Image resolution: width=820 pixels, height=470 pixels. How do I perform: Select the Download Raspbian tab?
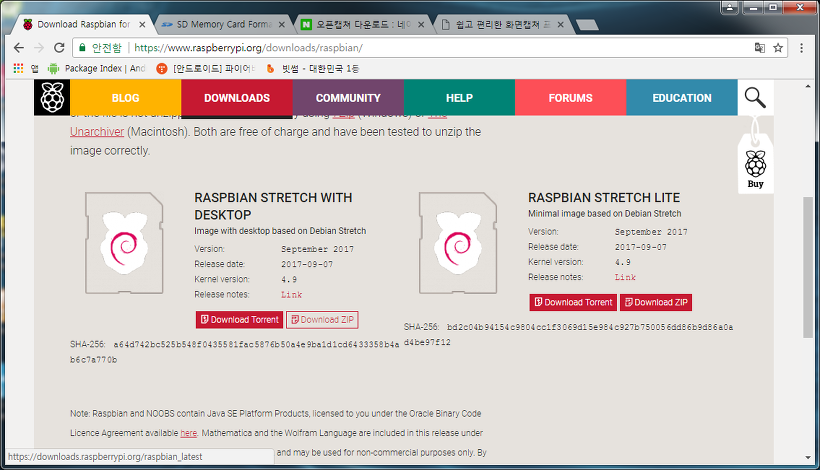pos(84,25)
